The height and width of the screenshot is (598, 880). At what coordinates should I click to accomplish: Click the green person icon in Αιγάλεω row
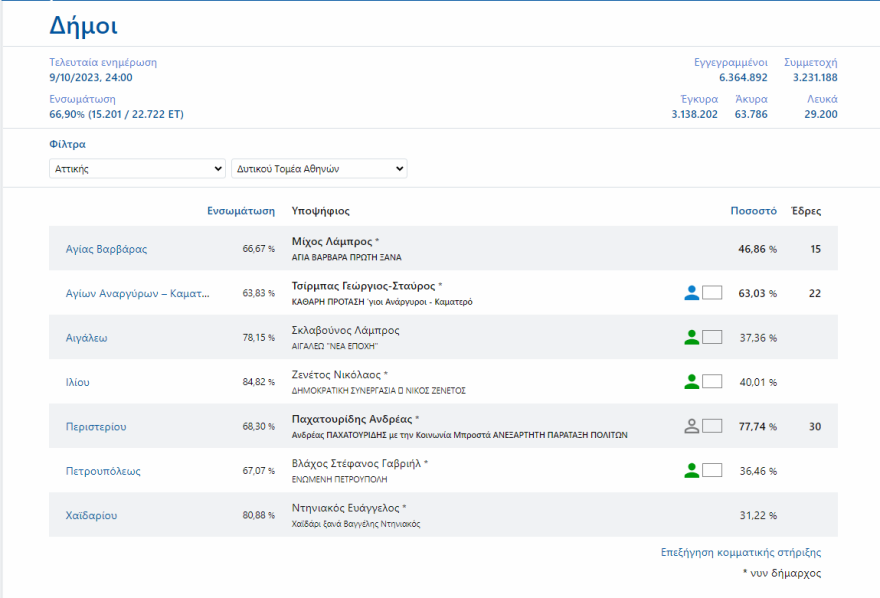coord(691,337)
